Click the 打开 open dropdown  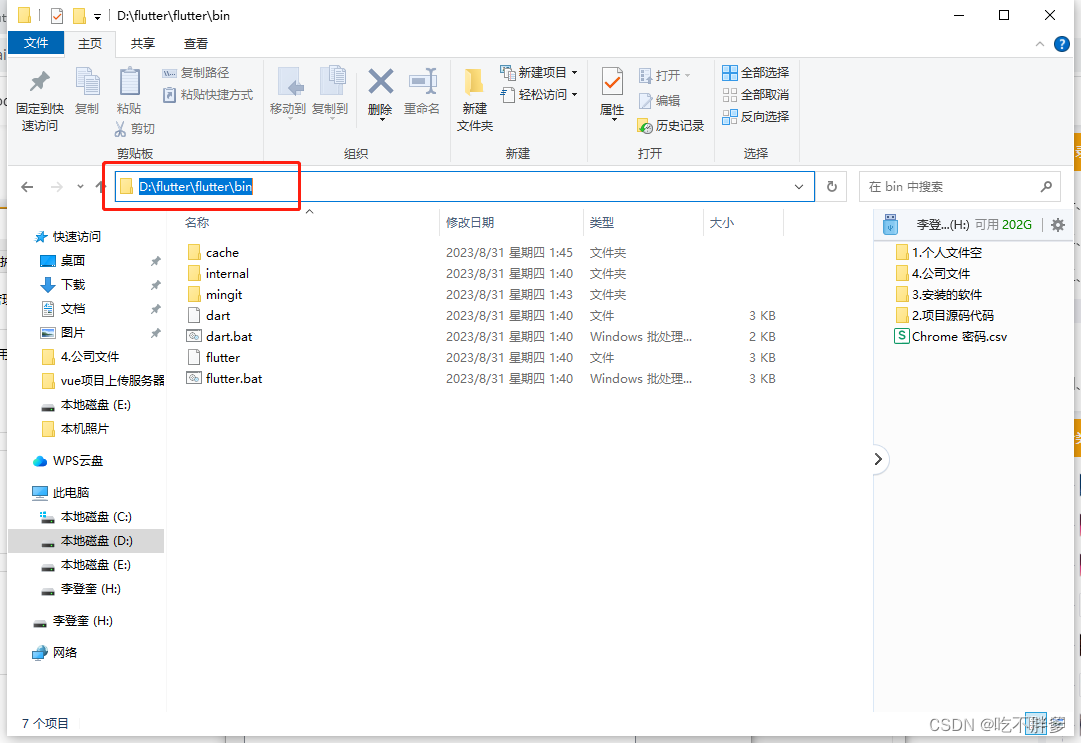(x=665, y=75)
